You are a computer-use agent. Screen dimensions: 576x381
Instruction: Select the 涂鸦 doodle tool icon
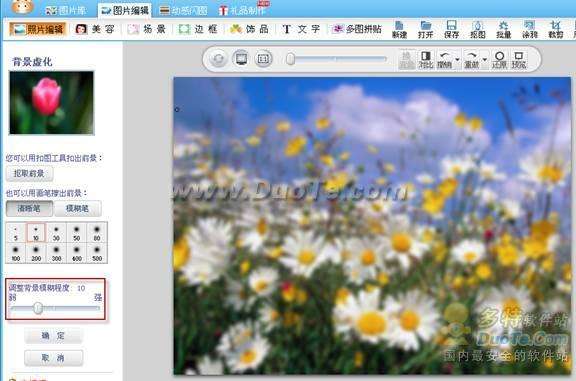click(x=530, y=29)
